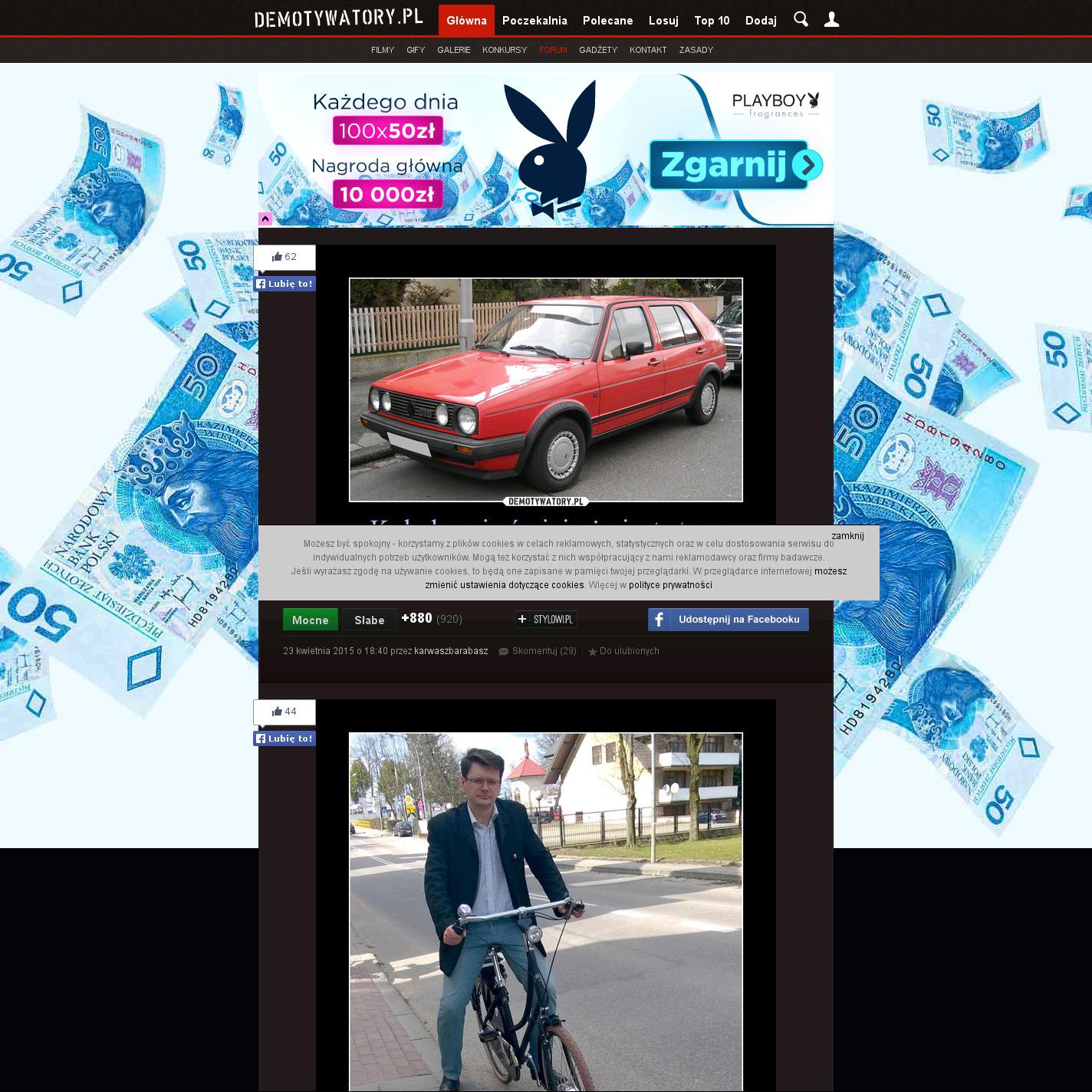1092x1092 pixels.
Task: Add post to favorites with star icon
Action: pyautogui.click(x=623, y=651)
